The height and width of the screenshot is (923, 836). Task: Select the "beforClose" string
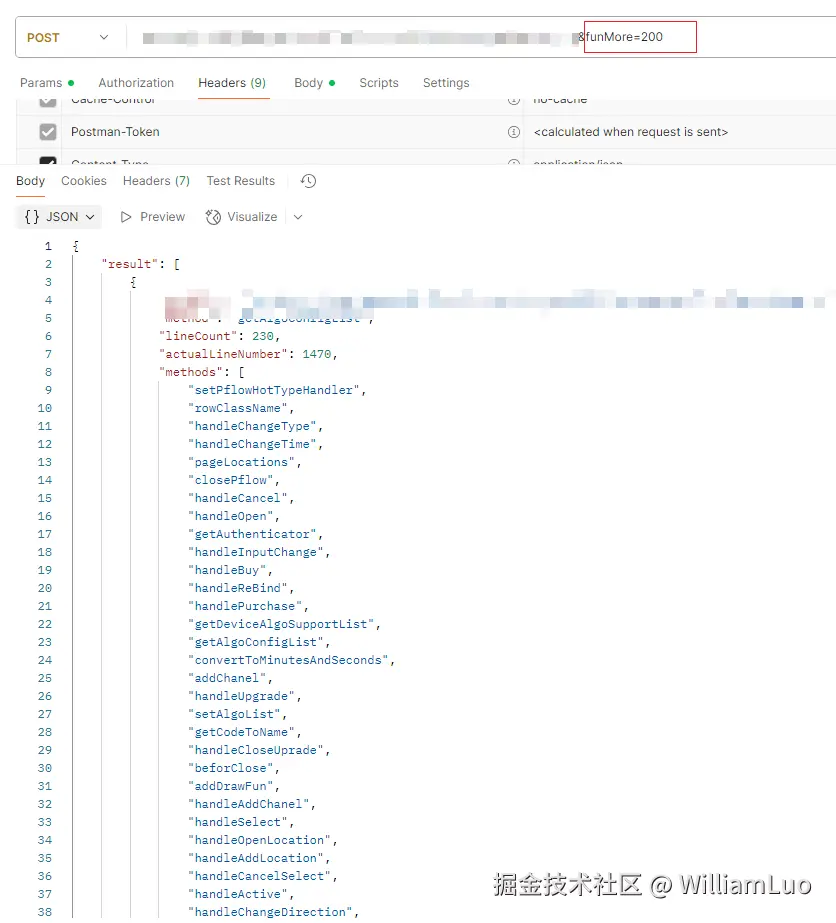click(231, 768)
